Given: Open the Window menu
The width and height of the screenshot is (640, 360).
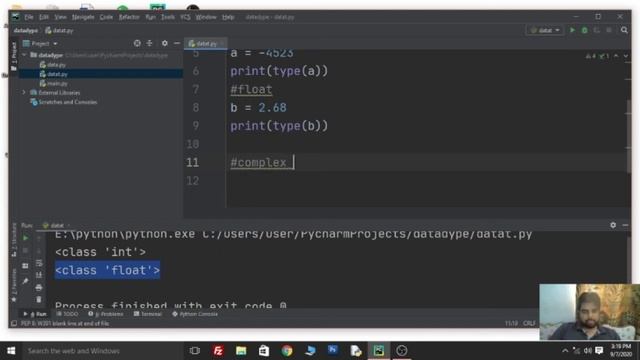Looking at the screenshot, I should [206, 17].
